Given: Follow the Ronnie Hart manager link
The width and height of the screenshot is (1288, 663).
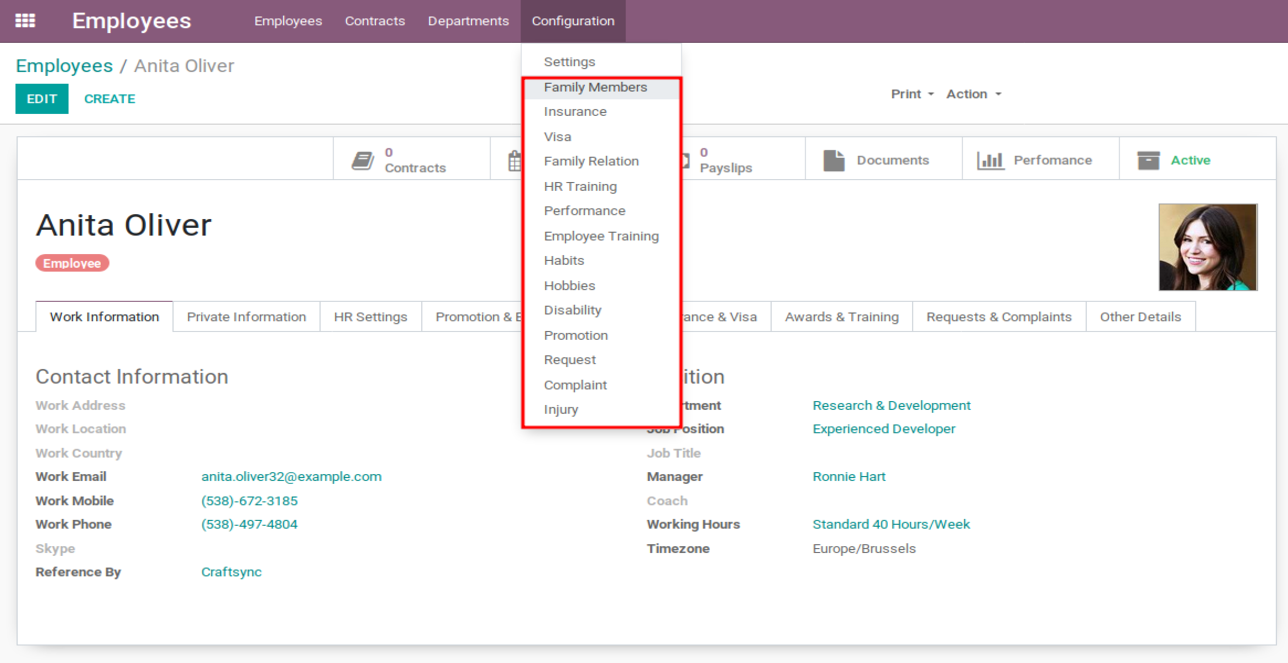Looking at the screenshot, I should point(849,477).
